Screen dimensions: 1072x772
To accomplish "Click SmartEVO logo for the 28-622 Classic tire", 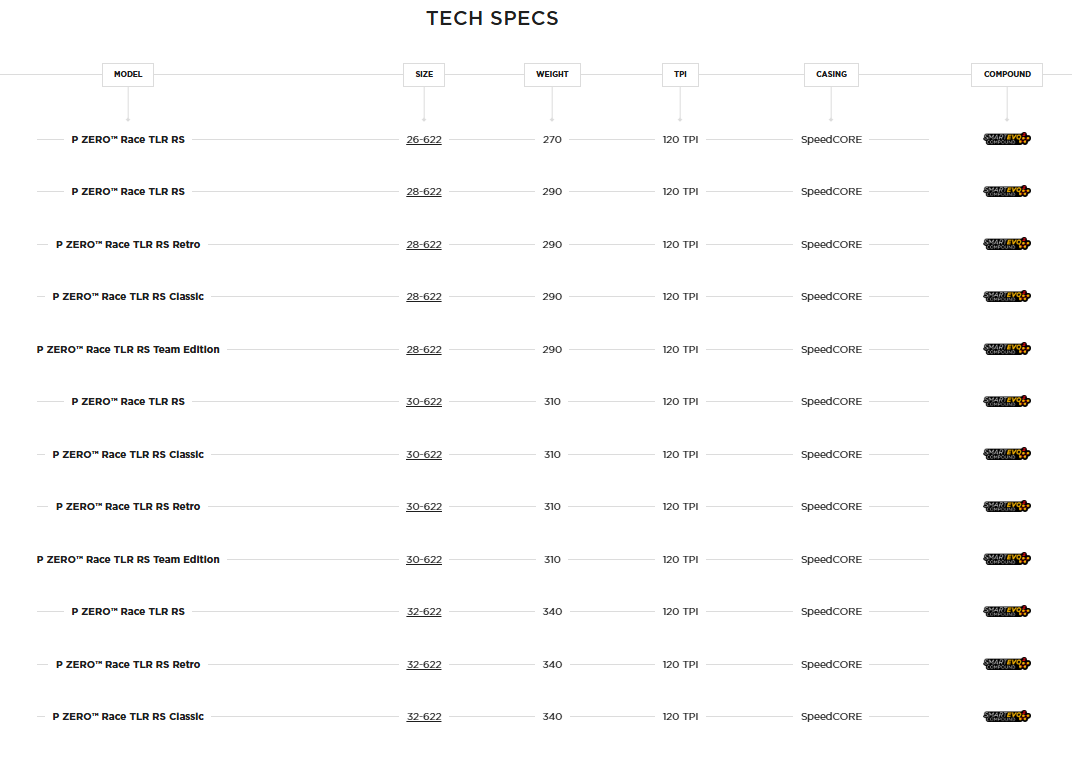I will (x=1006, y=297).
